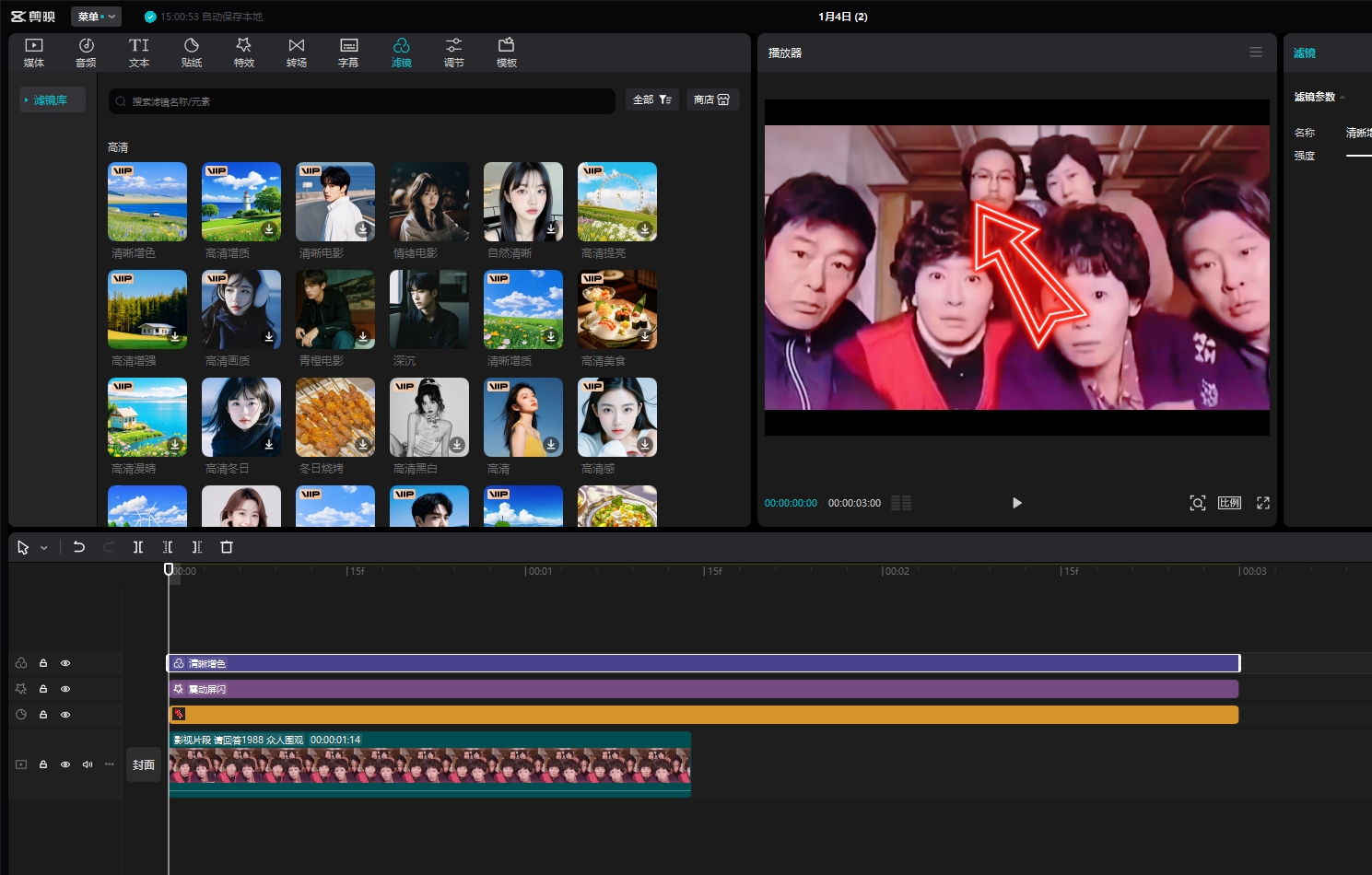Select the 深沉 filter thumbnail
Image resolution: width=1372 pixels, height=875 pixels.
(x=429, y=309)
